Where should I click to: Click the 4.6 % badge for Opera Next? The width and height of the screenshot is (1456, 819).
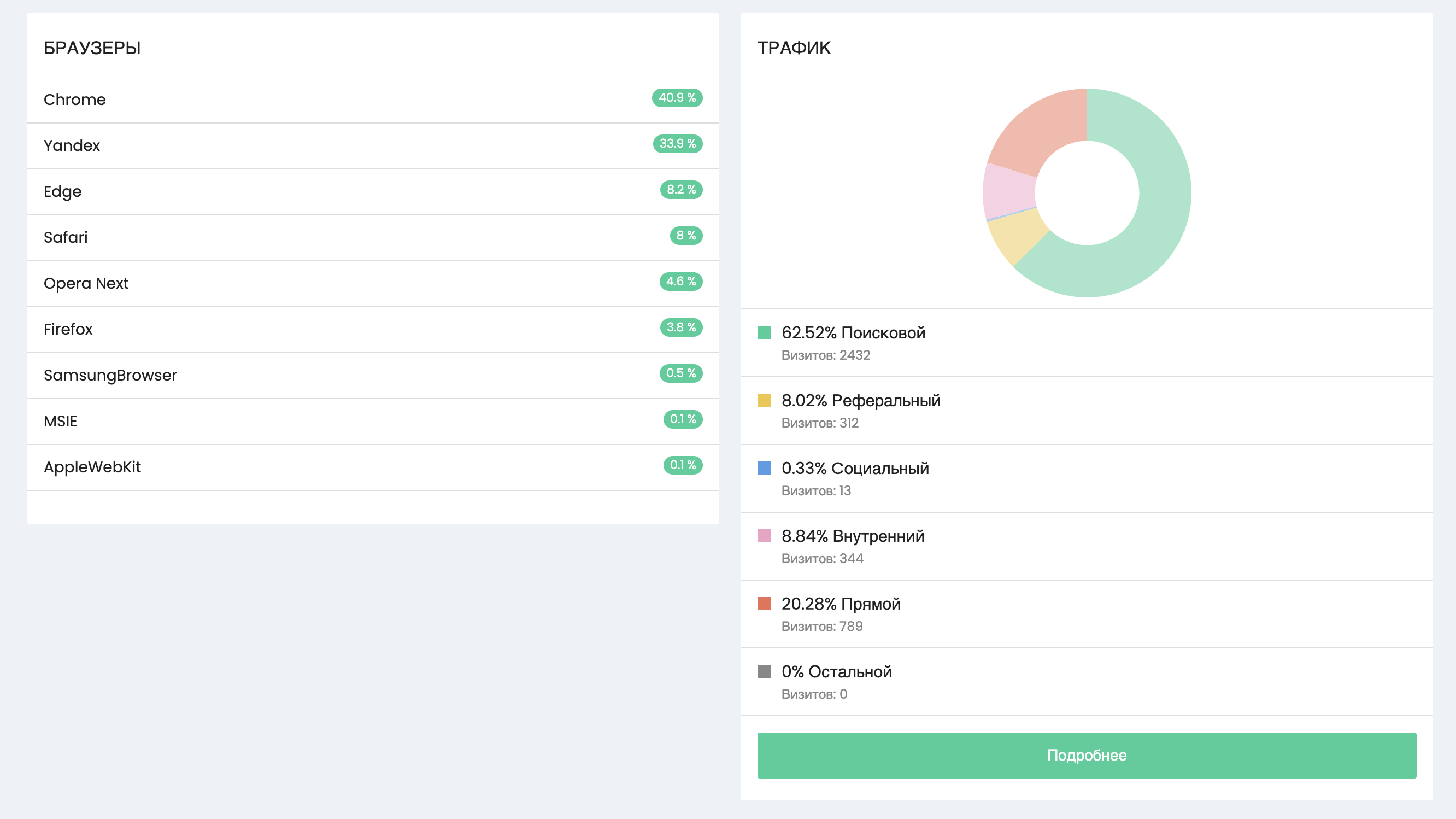[681, 282]
